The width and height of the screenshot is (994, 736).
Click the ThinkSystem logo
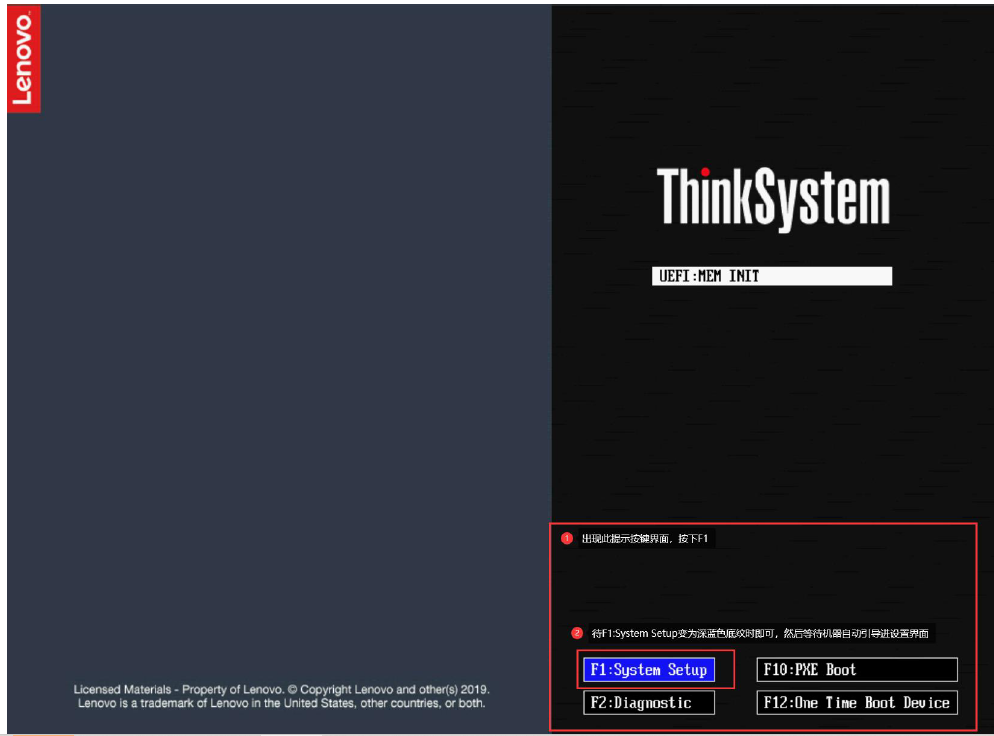pos(773,198)
